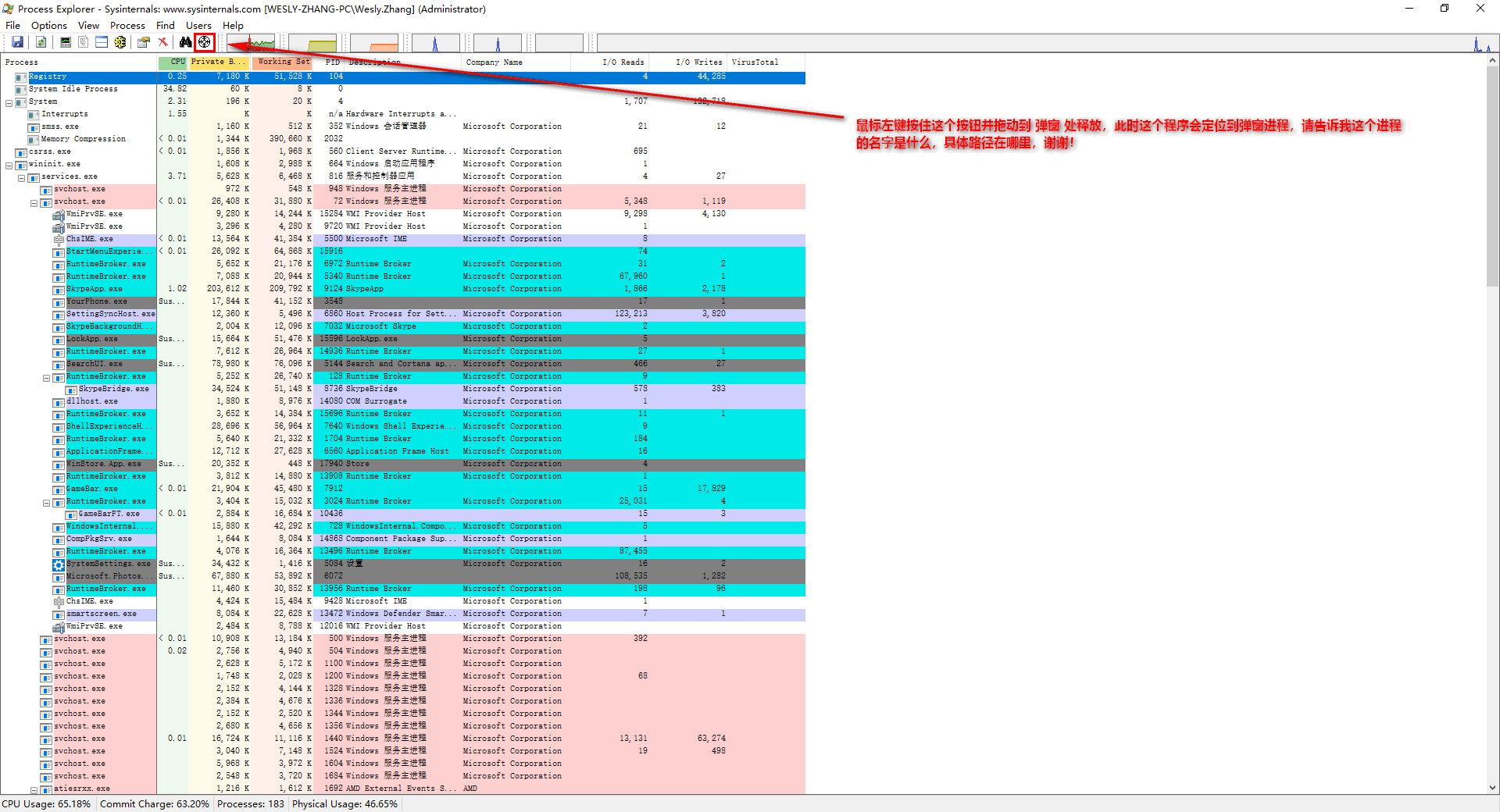Select the Interrupts row
The image size is (1500, 812).
pos(403,114)
